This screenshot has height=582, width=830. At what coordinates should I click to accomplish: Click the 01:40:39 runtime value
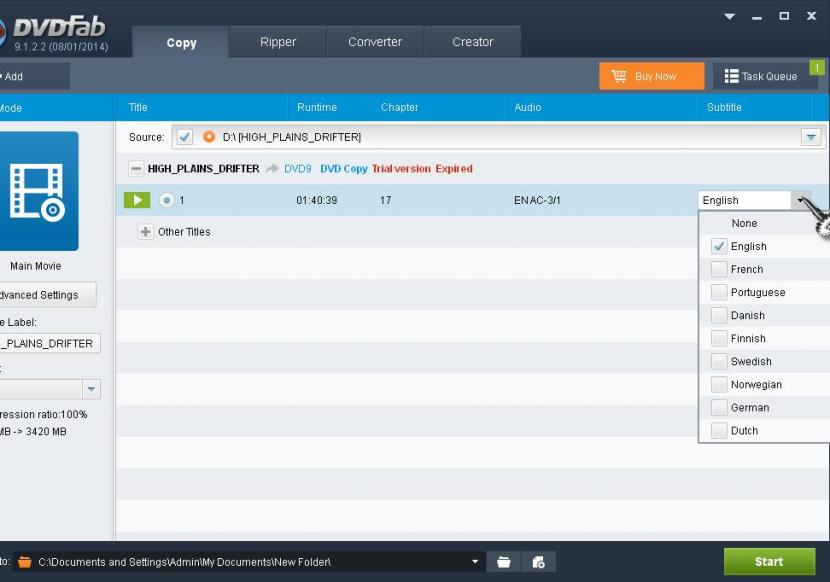click(x=317, y=200)
